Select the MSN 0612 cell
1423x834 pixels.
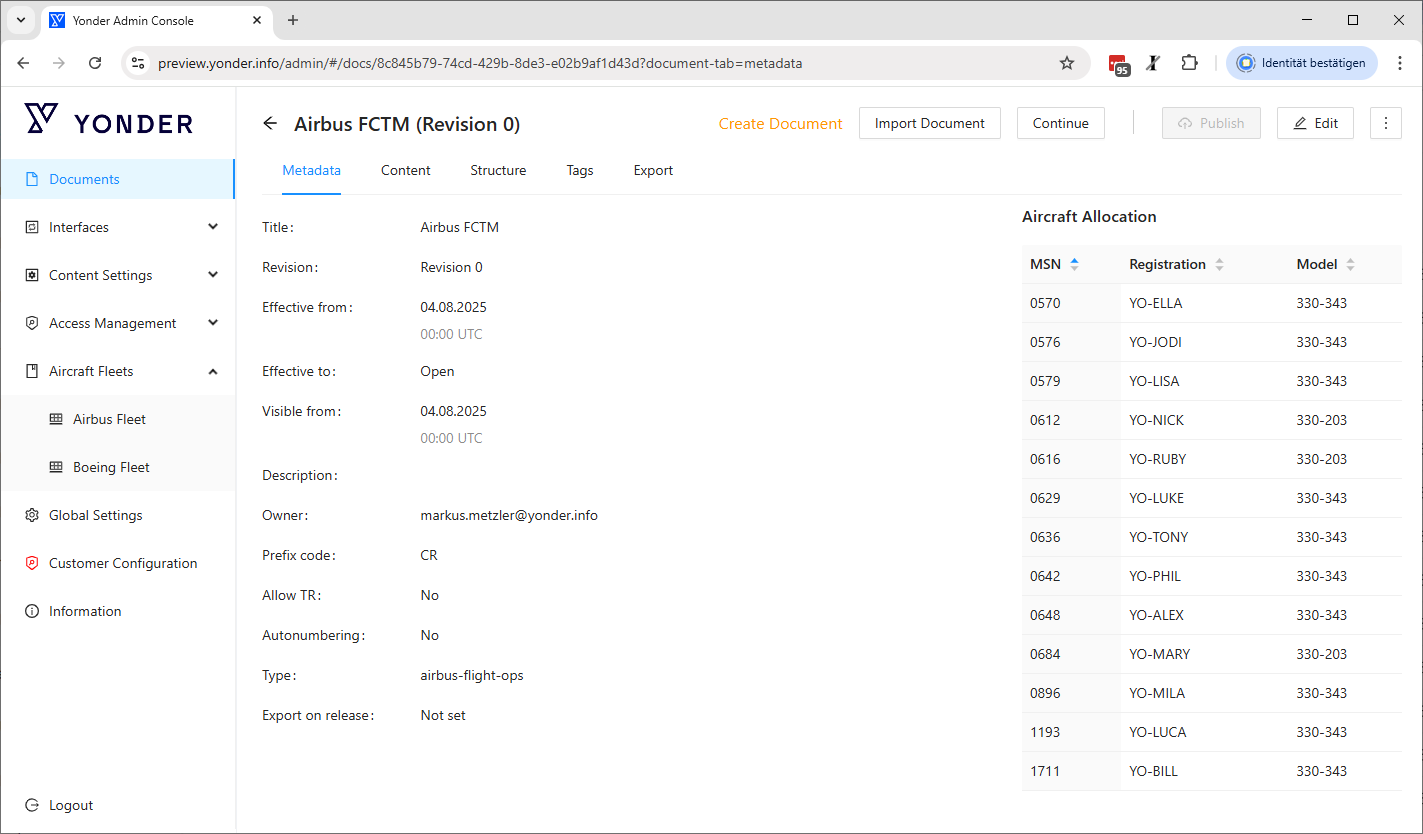1071,420
